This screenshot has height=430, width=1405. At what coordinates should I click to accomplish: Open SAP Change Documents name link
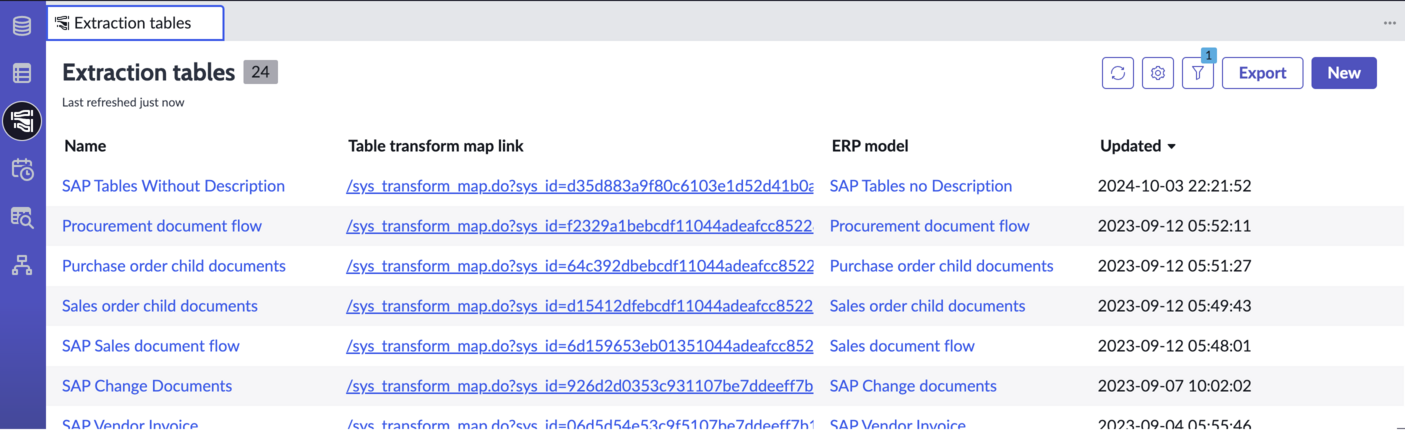pos(147,386)
